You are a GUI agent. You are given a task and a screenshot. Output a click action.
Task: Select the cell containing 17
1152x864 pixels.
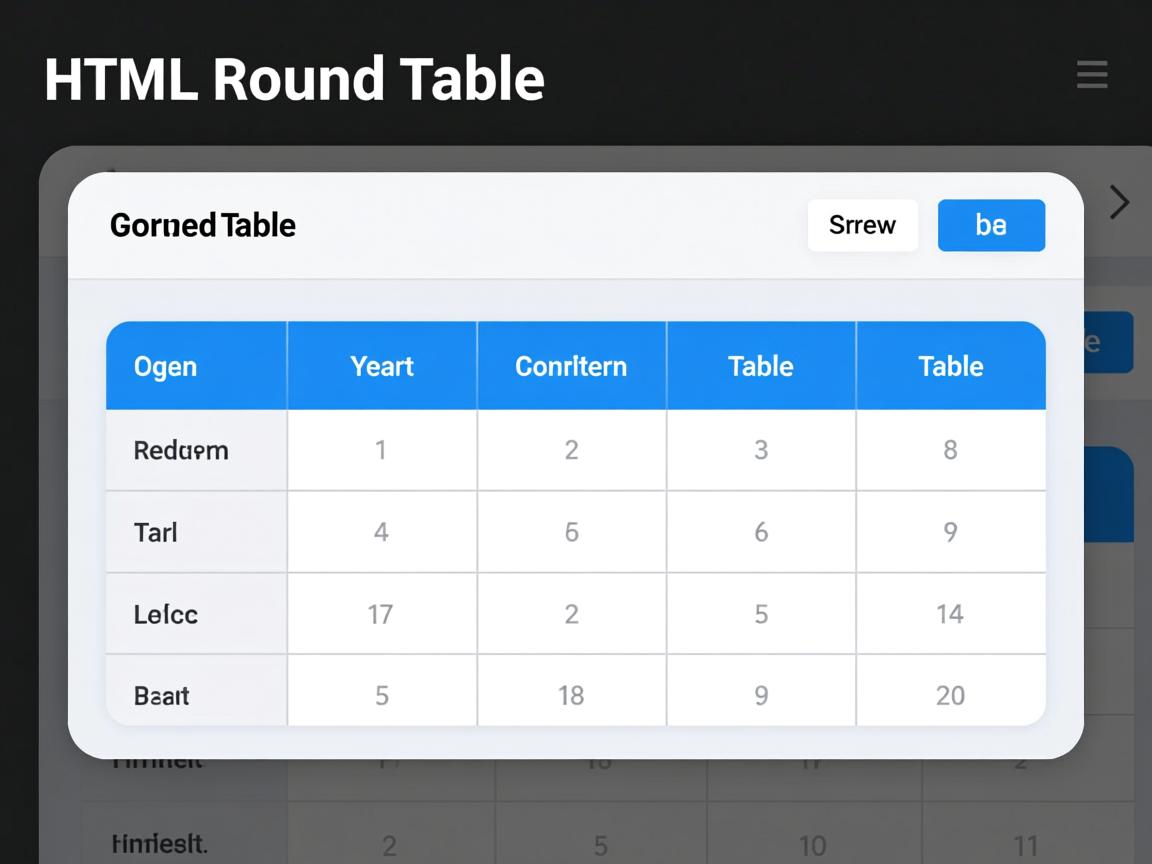380,614
